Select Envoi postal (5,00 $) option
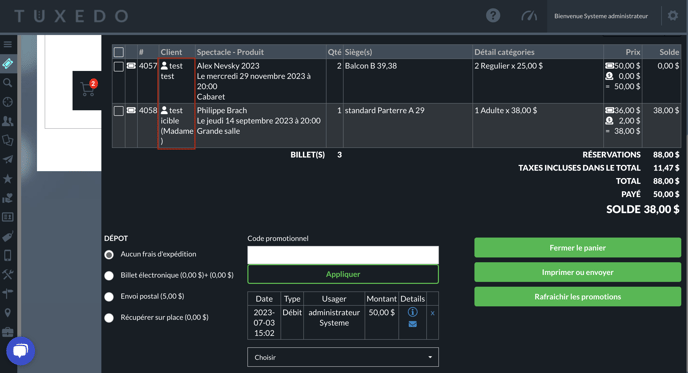The image size is (688, 373). (x=109, y=297)
